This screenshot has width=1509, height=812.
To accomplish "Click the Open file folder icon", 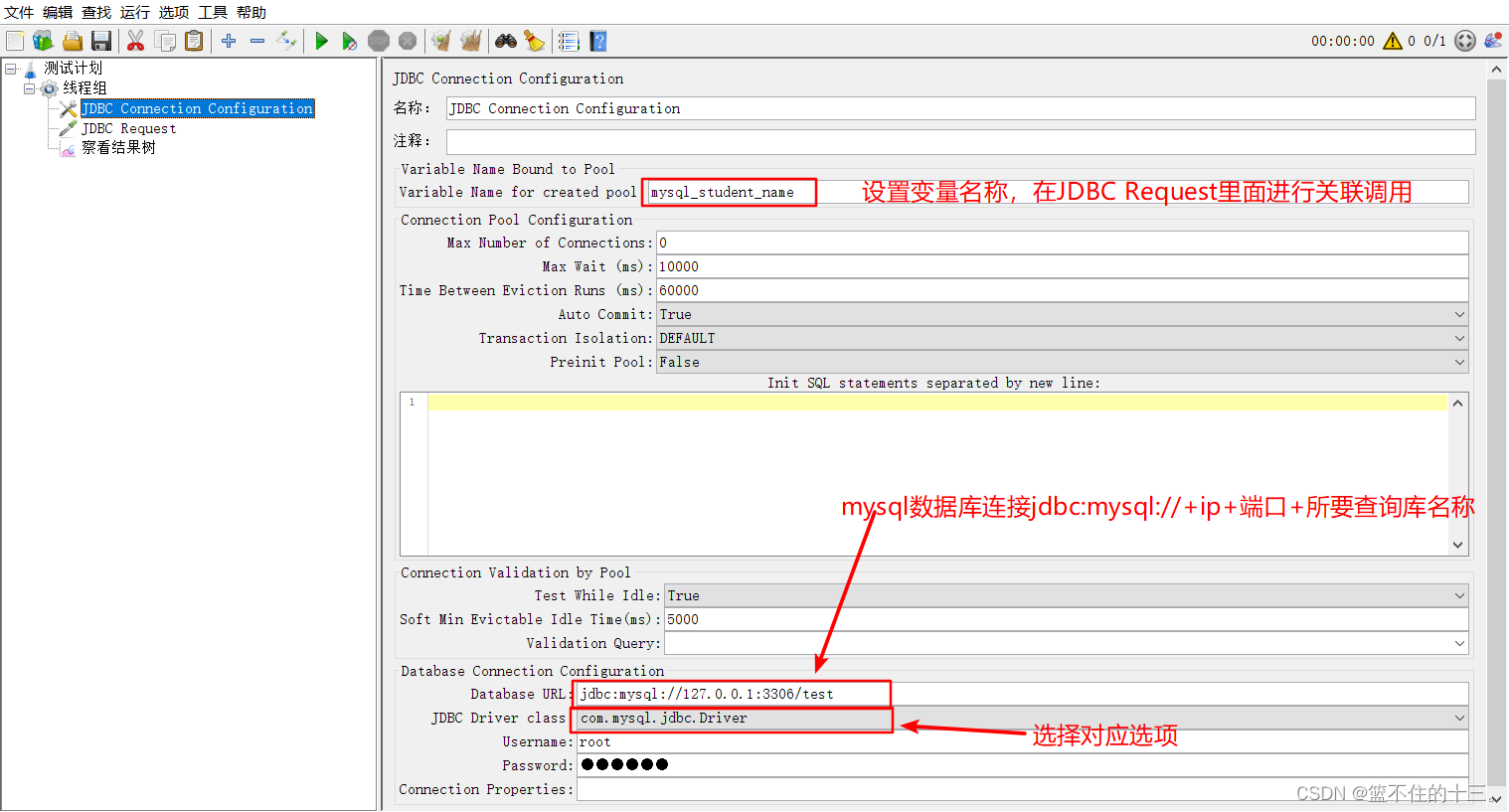I will point(72,41).
